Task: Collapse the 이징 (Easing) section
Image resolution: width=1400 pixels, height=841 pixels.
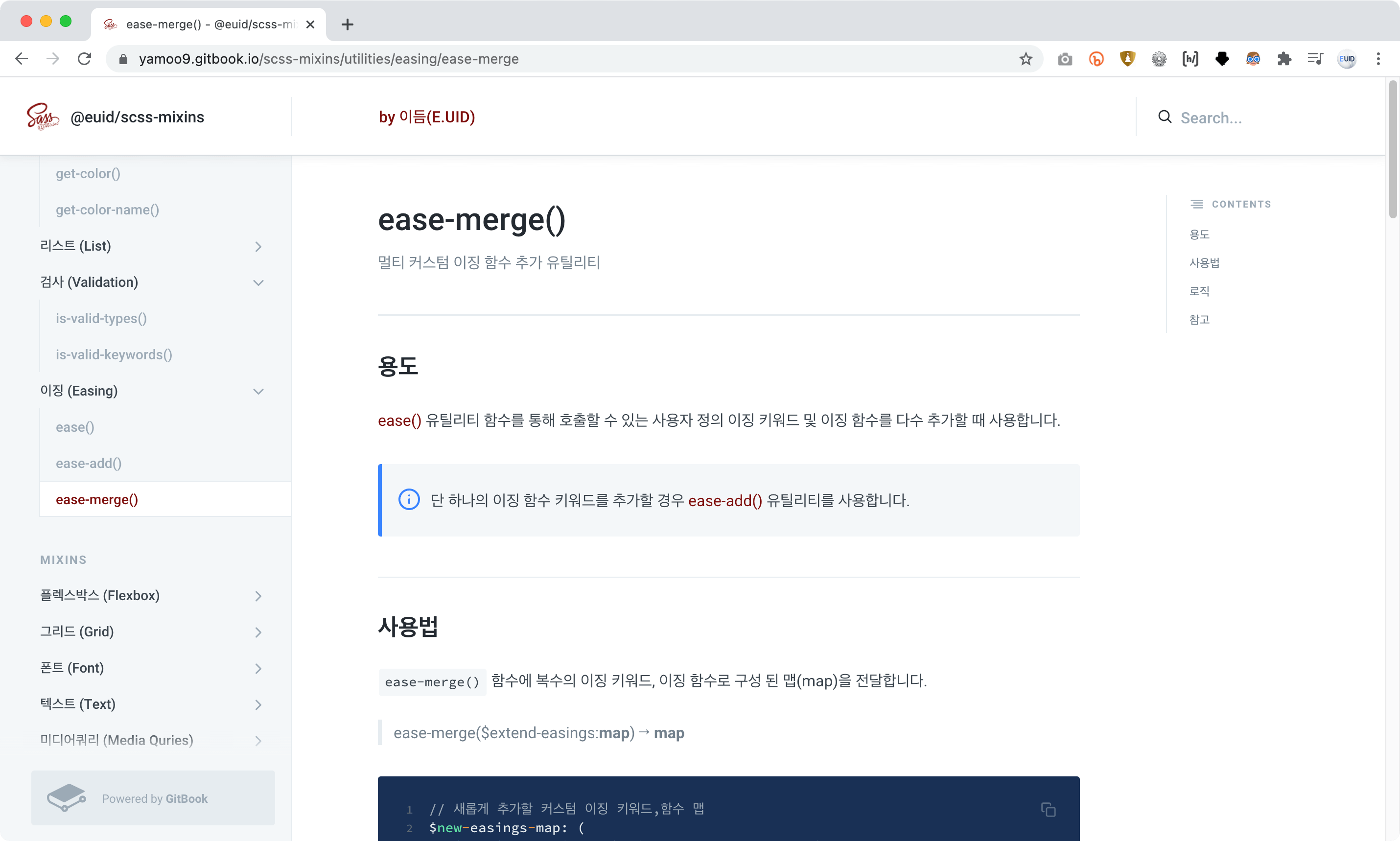Action: pyautogui.click(x=258, y=392)
